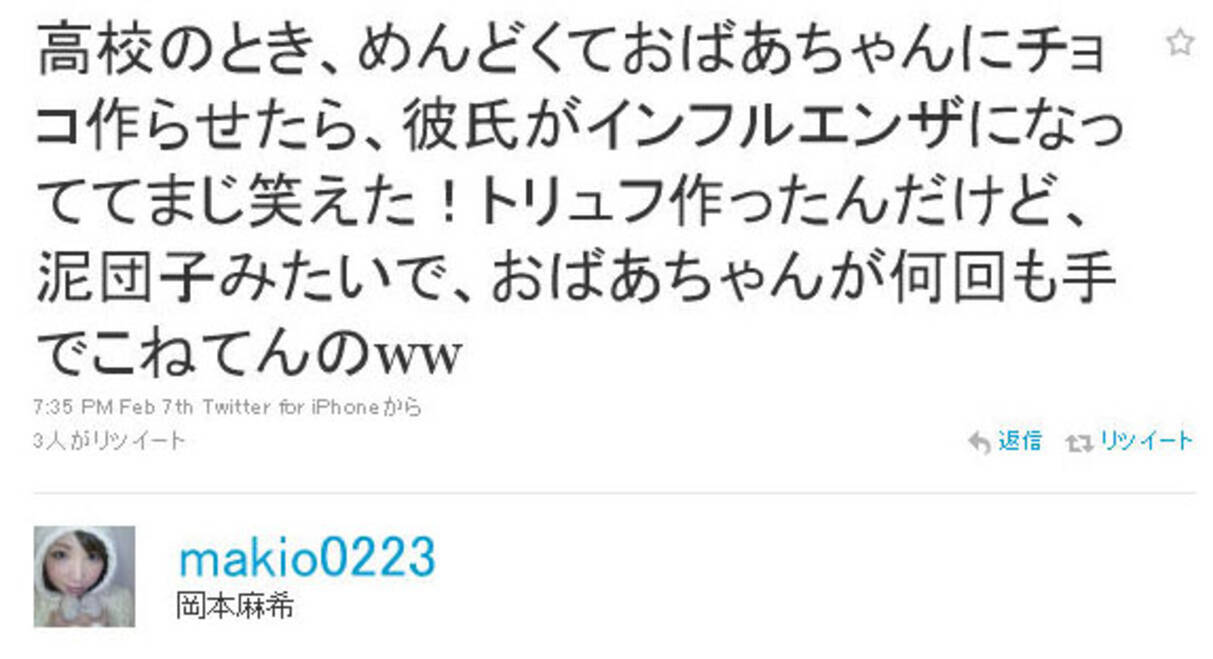Screen dimensions: 1213x659
Task: Show the 3人がリツイート retweeters list
Action: pyautogui.click(x=109, y=440)
